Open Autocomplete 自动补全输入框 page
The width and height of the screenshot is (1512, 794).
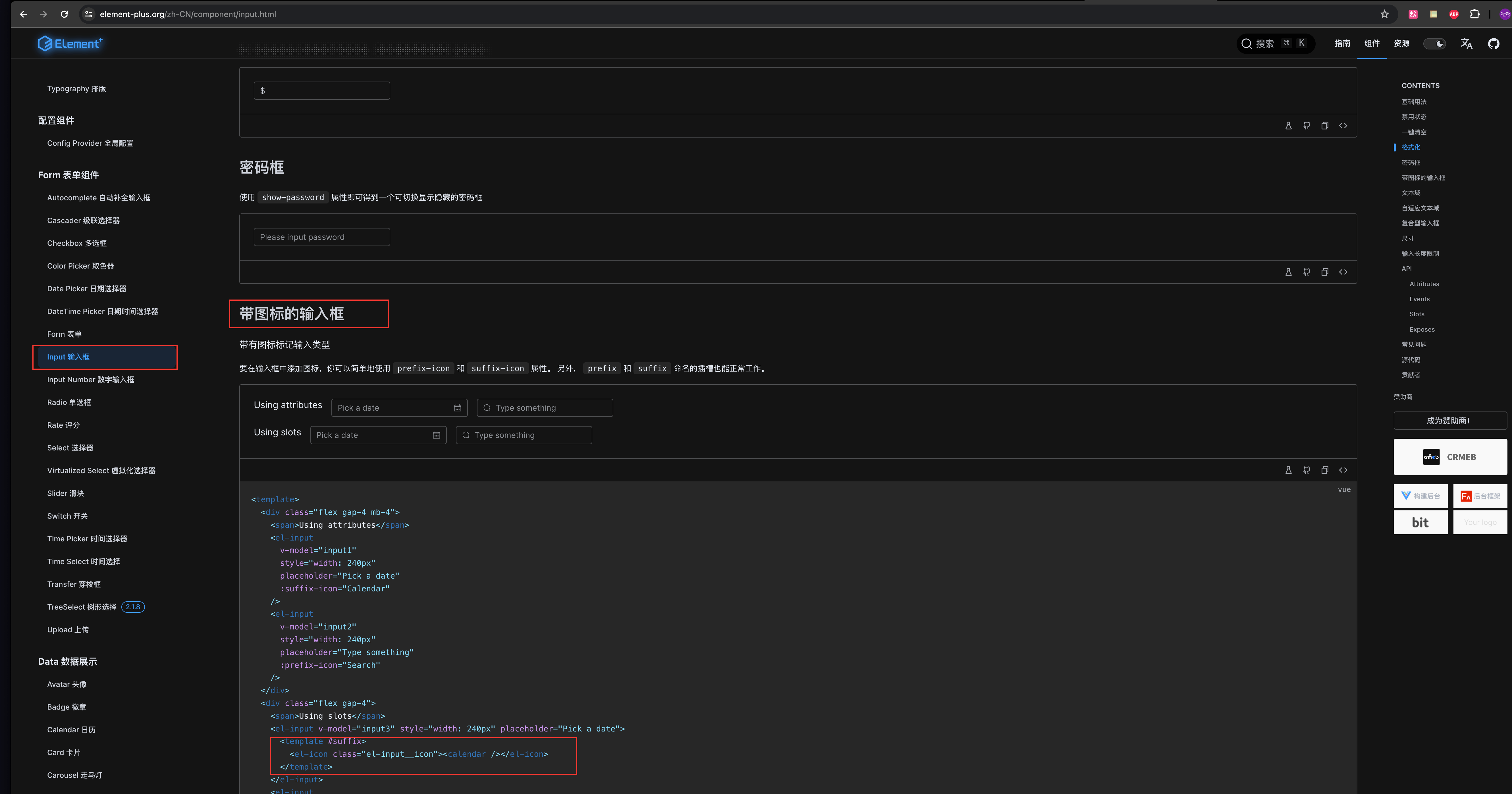tap(99, 198)
